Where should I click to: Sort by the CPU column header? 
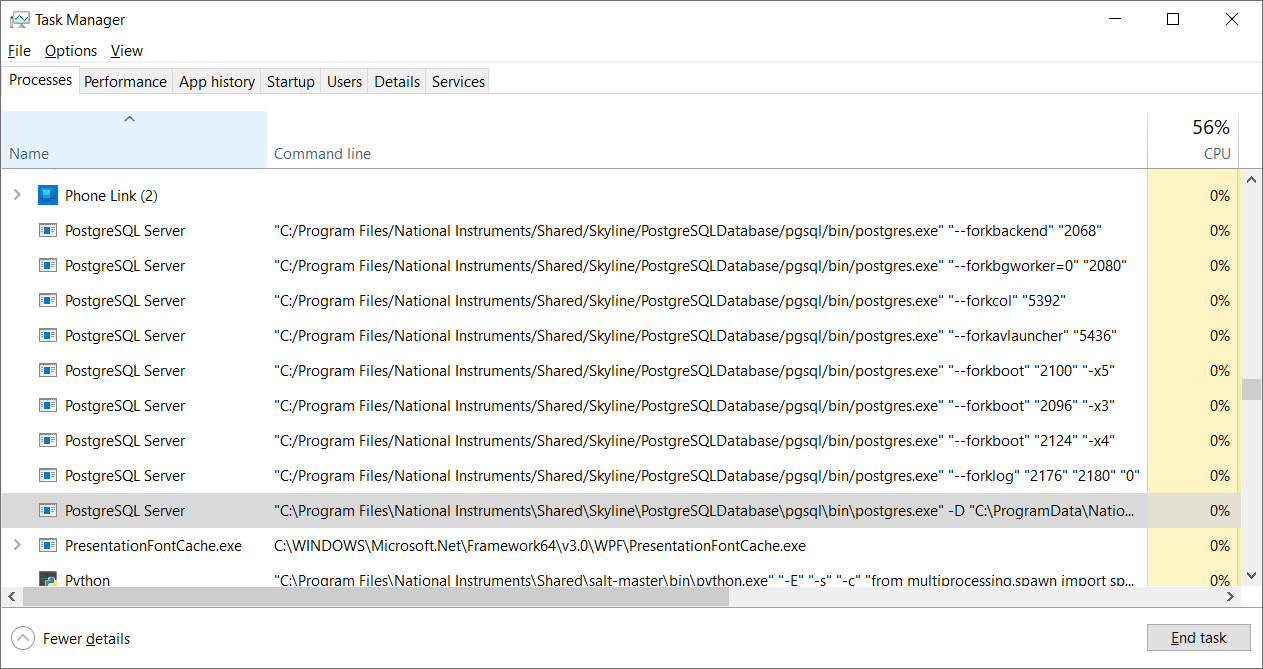(1193, 139)
